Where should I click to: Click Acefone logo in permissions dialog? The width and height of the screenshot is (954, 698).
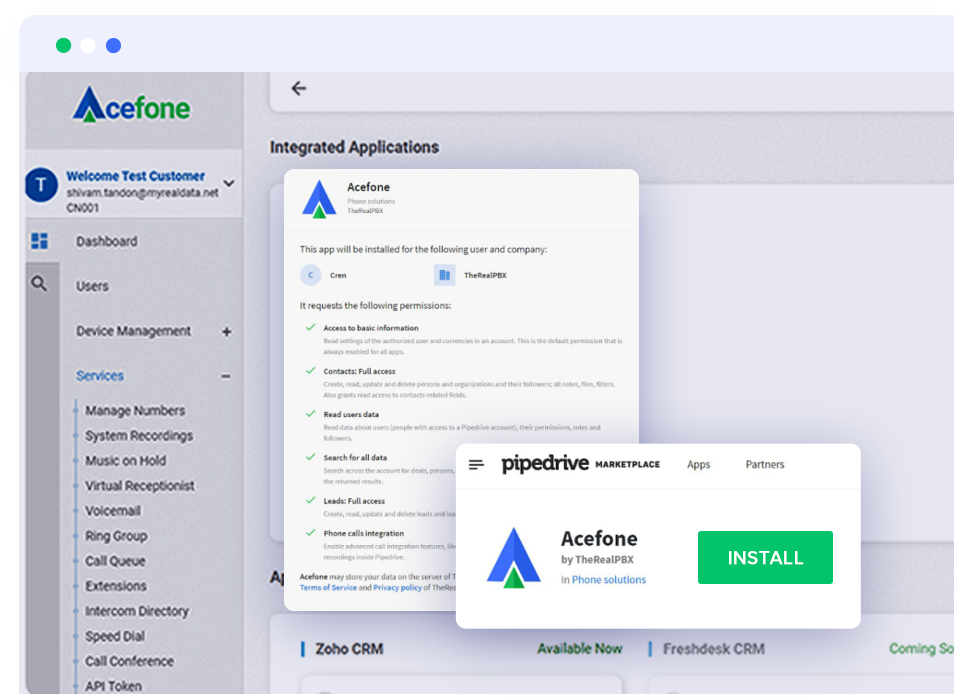coord(319,199)
